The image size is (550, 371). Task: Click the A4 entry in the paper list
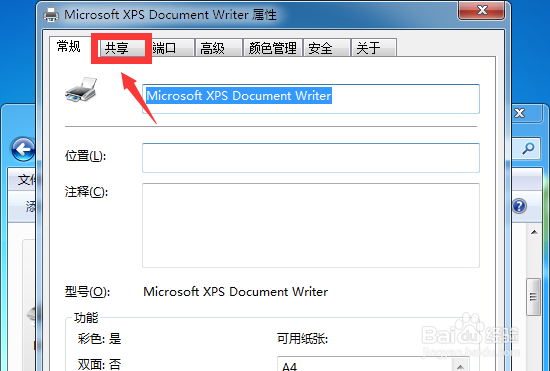290,366
